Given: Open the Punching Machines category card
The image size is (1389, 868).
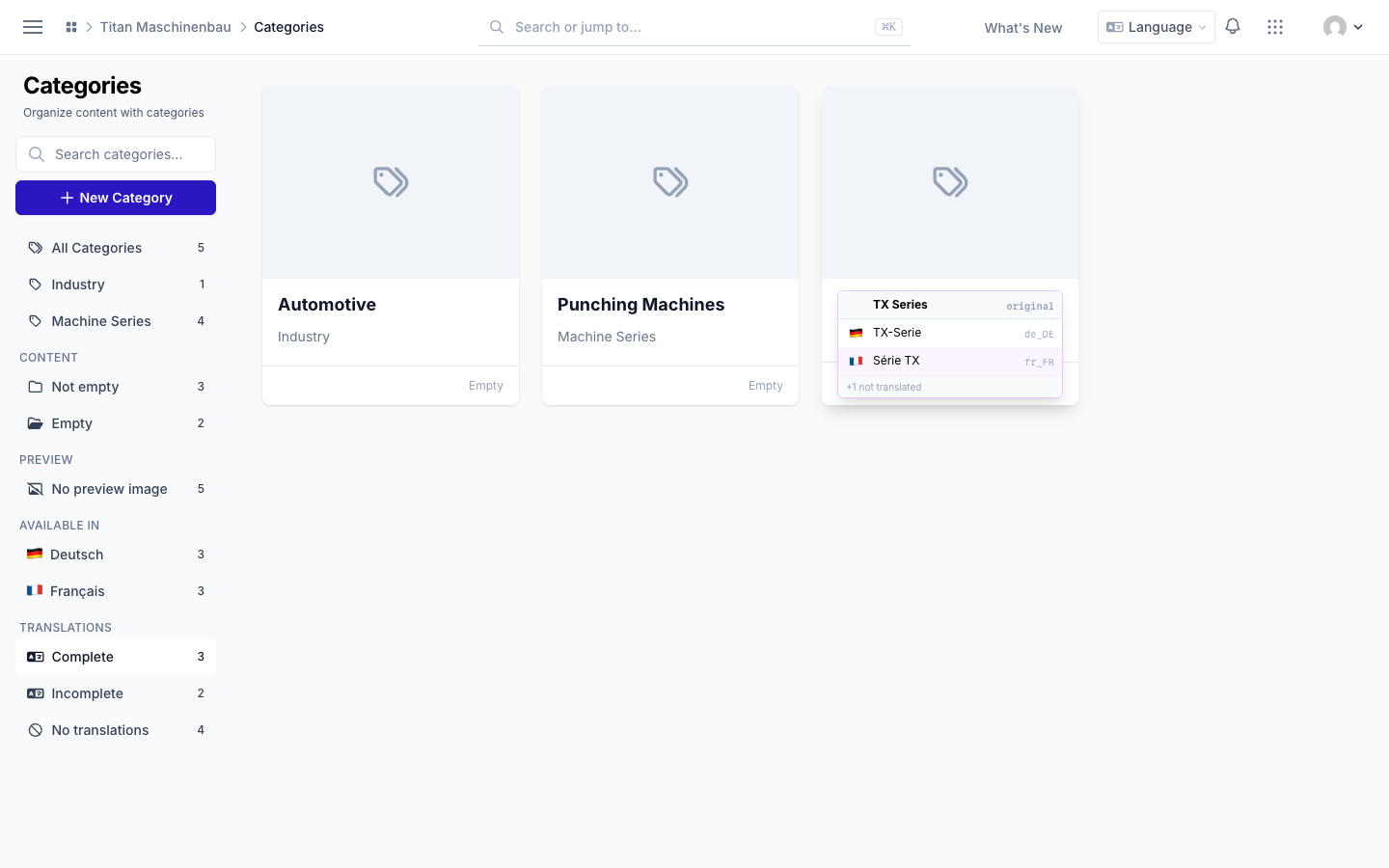Looking at the screenshot, I should coord(670,246).
